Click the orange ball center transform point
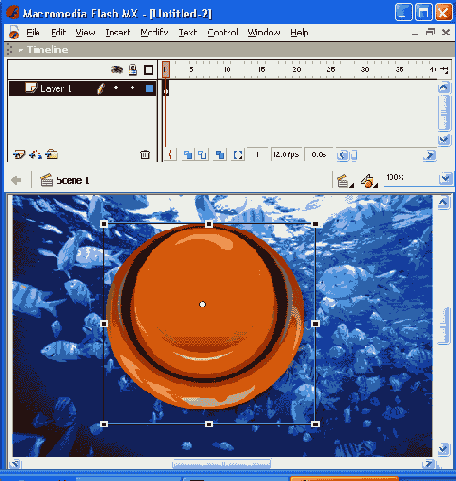This screenshot has width=456, height=481. click(202, 304)
